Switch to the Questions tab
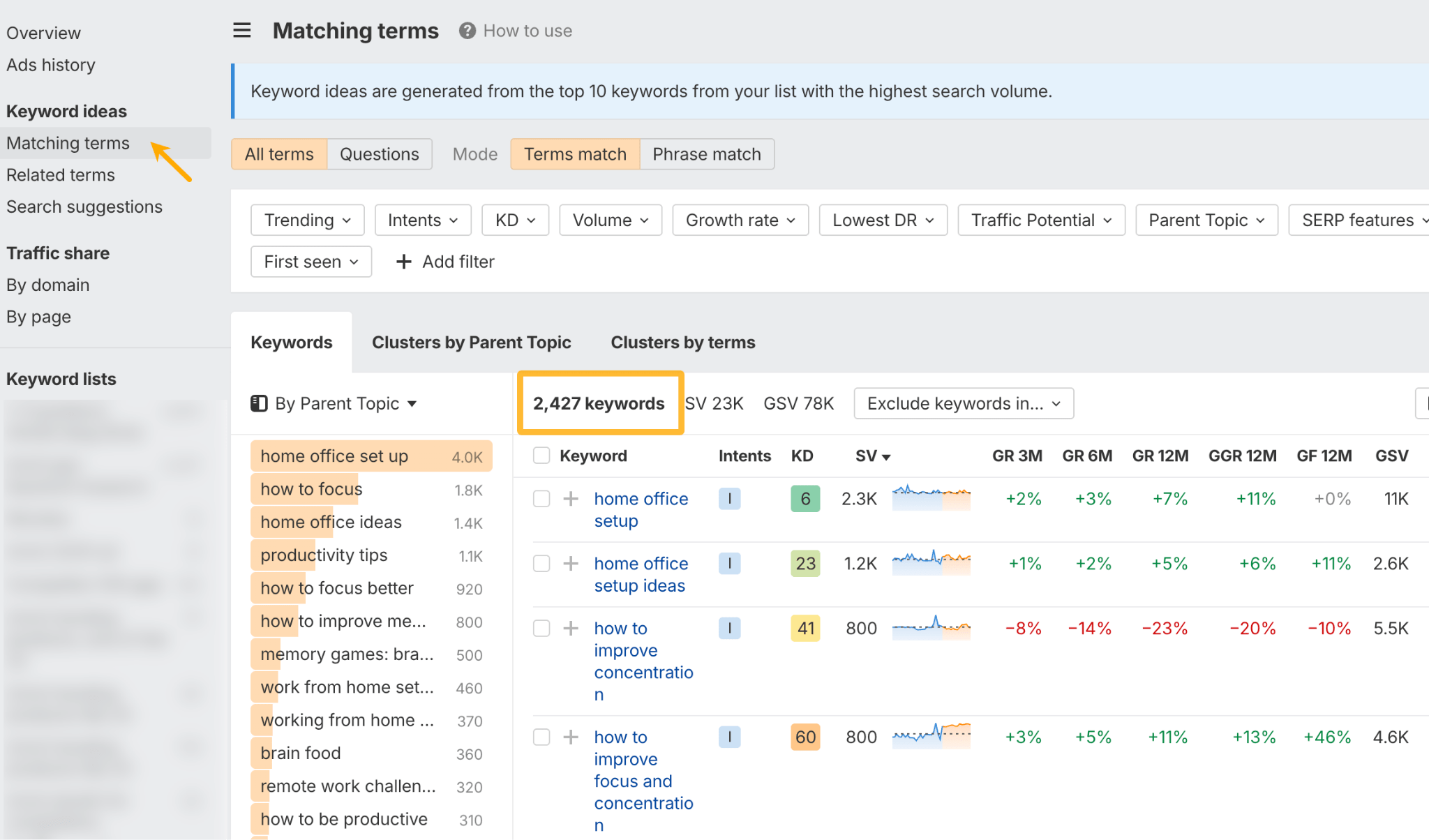1429x840 pixels. (379, 153)
